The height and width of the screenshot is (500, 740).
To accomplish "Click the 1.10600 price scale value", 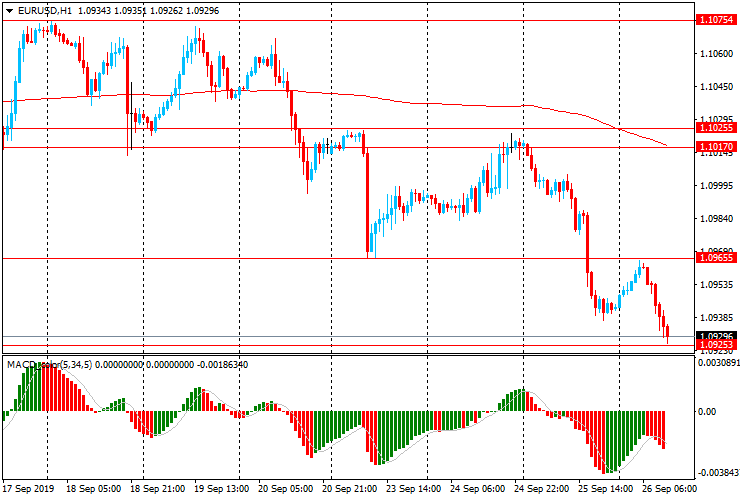I will [716, 54].
